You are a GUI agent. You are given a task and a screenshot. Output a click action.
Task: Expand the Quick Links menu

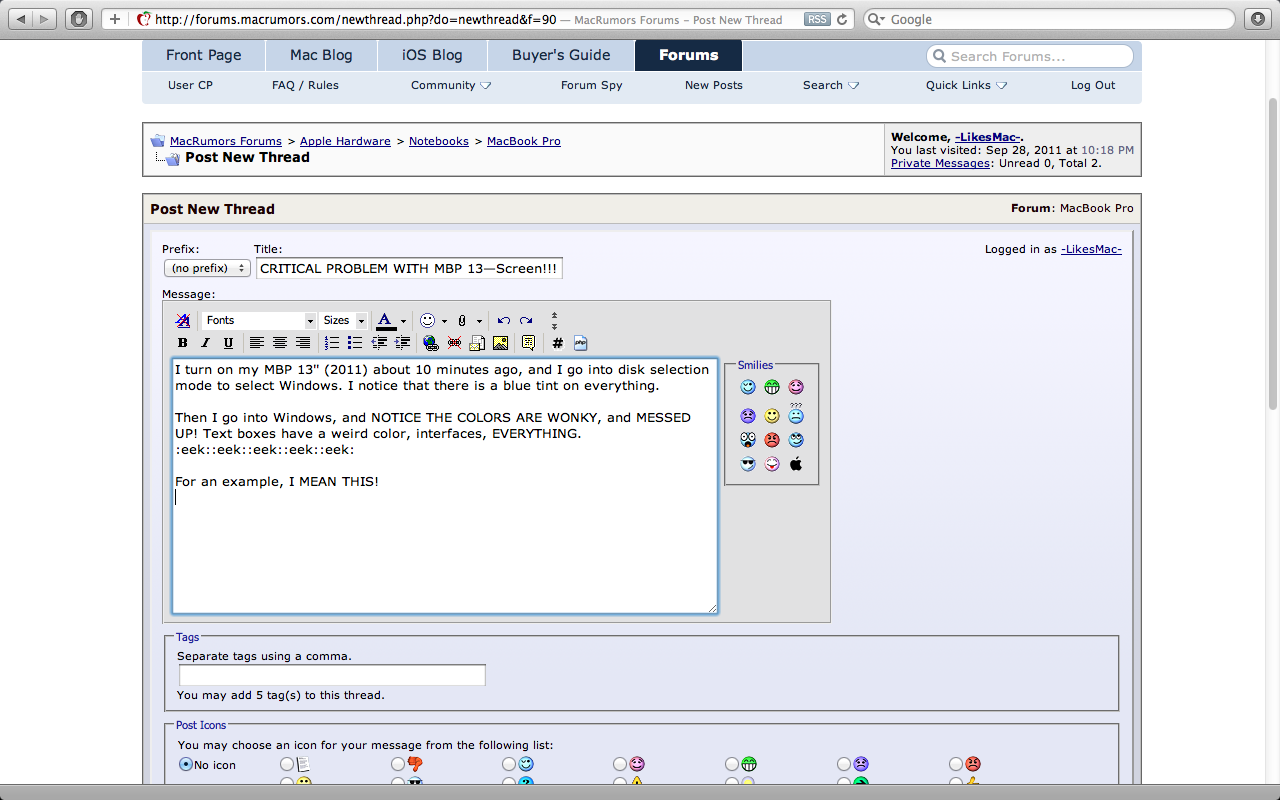coord(965,85)
